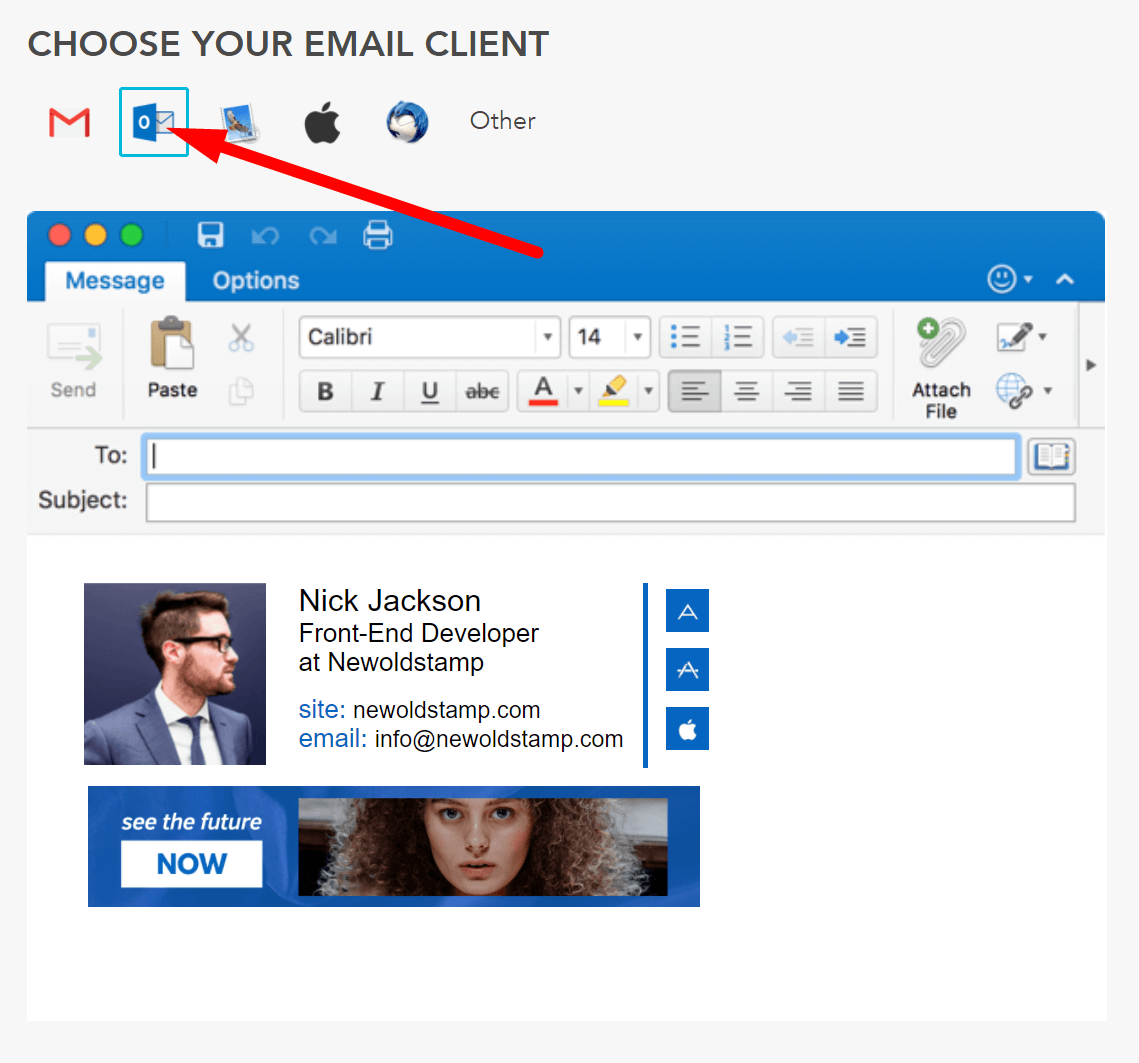The width and height of the screenshot is (1139, 1063).
Task: Toggle underline formatting
Action: pos(429,392)
